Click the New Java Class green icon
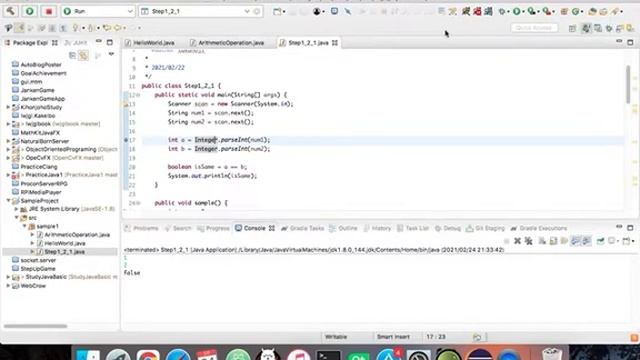640x360 pixels. coord(576,11)
